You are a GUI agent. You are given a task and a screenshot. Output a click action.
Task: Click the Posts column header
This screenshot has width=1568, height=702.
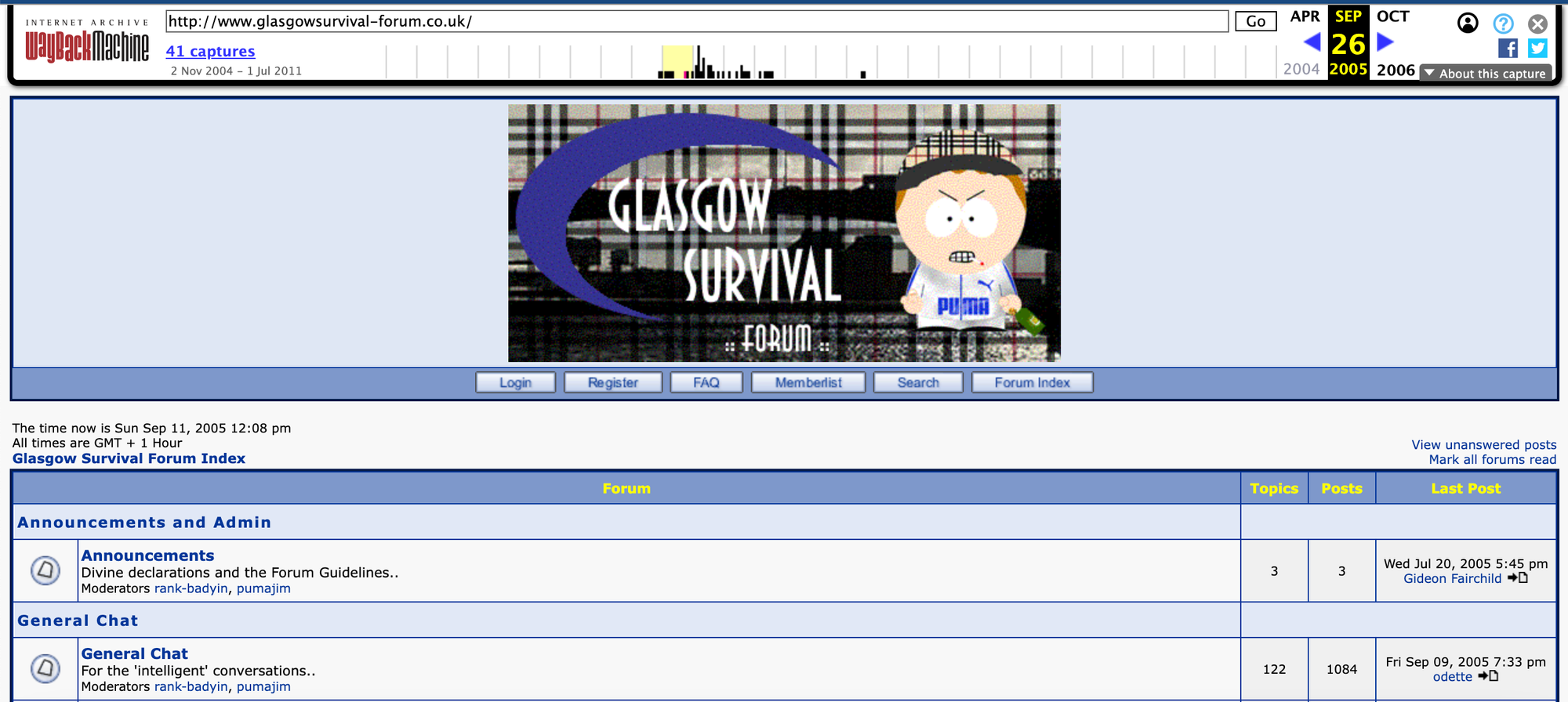click(1341, 488)
